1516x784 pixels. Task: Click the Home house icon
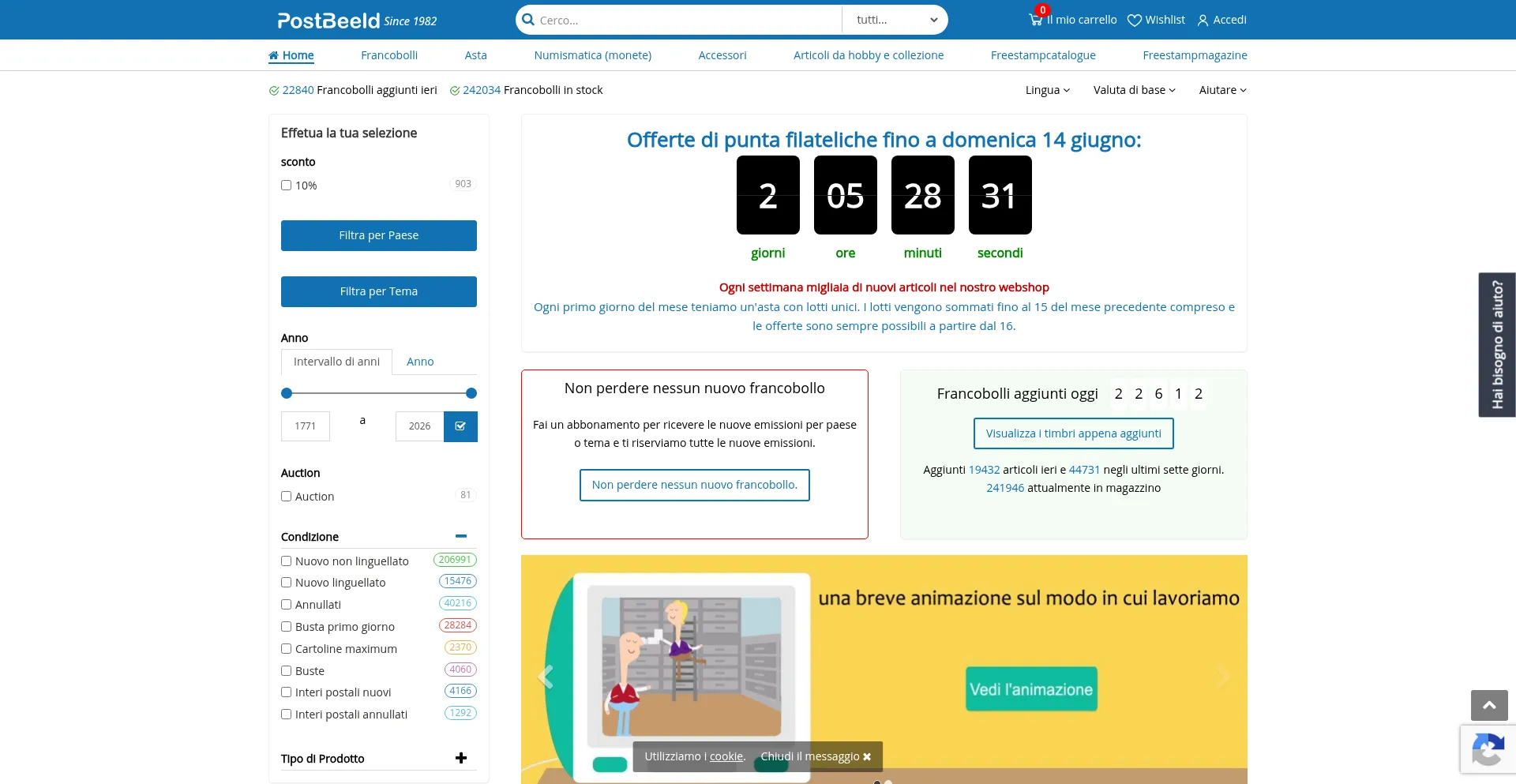coord(273,55)
